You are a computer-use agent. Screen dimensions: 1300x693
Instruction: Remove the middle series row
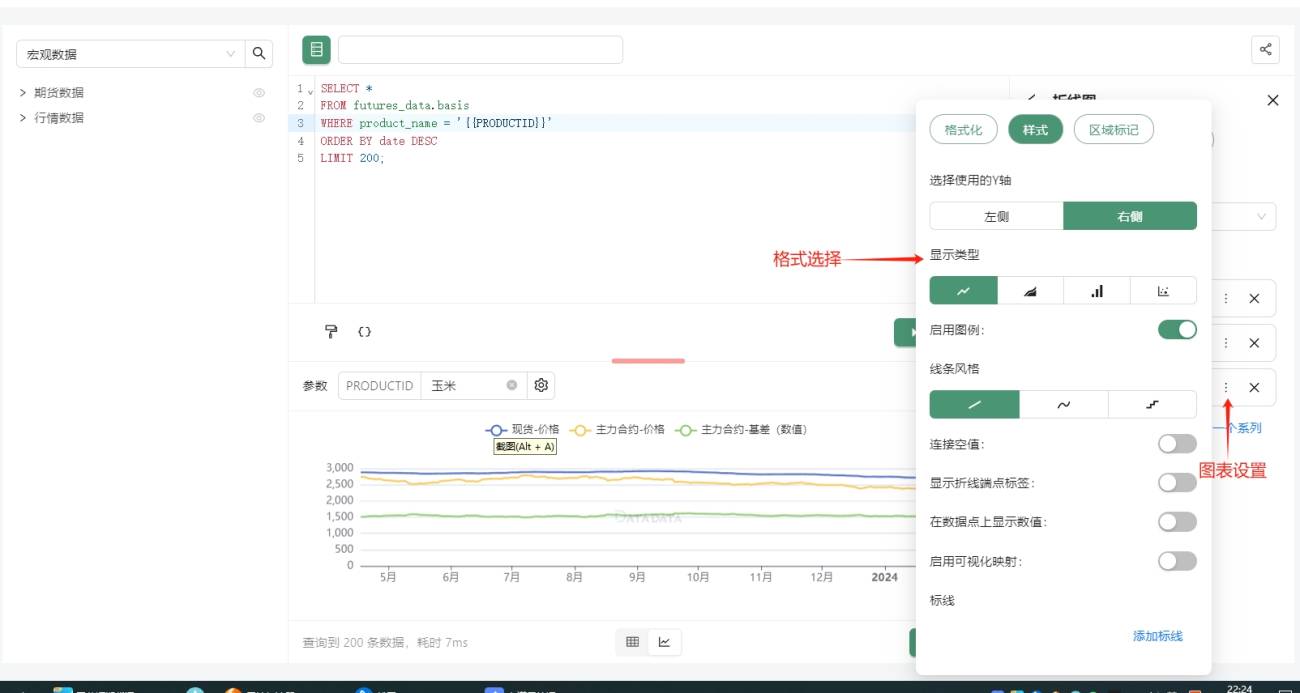[1254, 343]
